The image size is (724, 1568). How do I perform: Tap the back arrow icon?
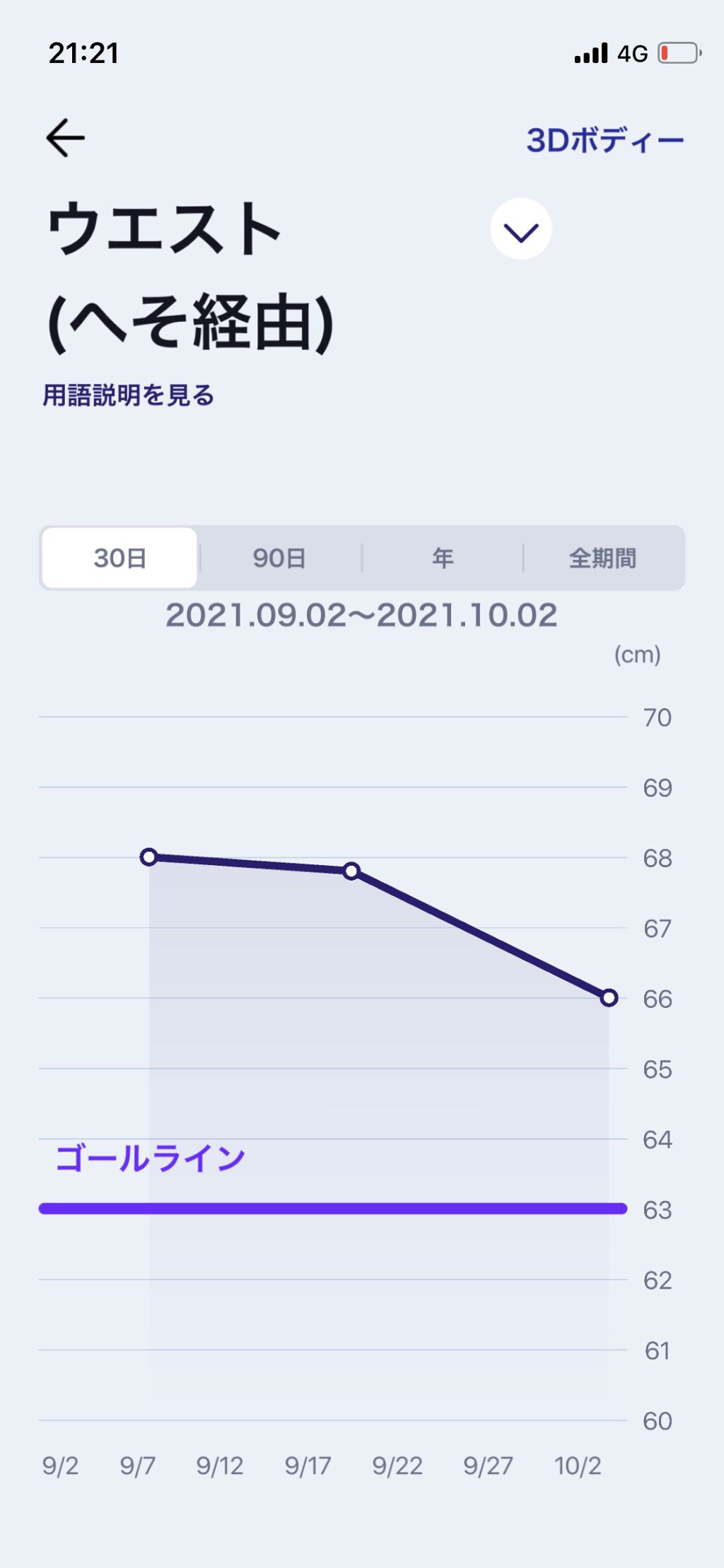(x=66, y=137)
